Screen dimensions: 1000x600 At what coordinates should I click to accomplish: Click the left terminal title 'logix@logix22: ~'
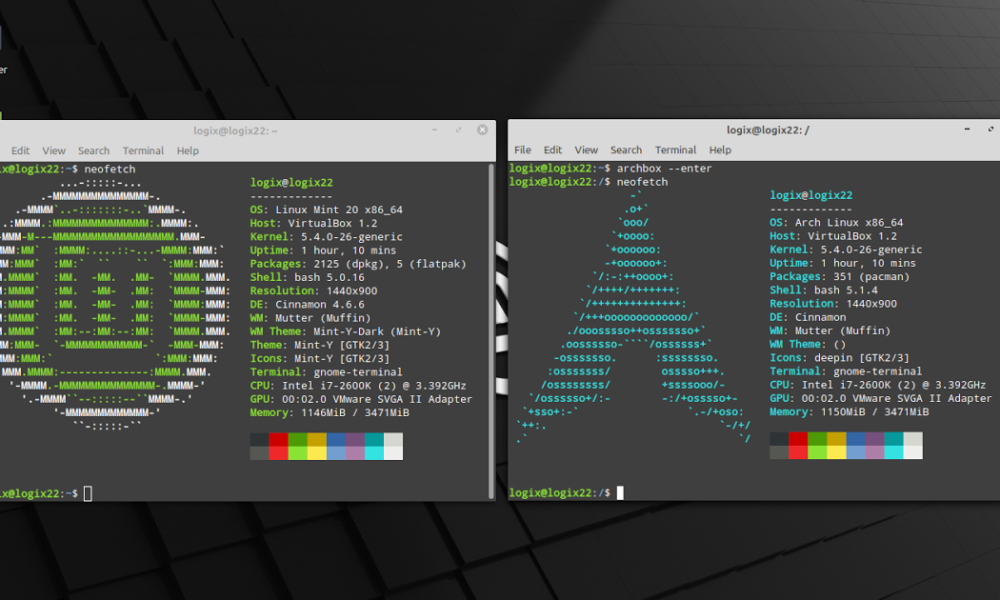click(235, 131)
